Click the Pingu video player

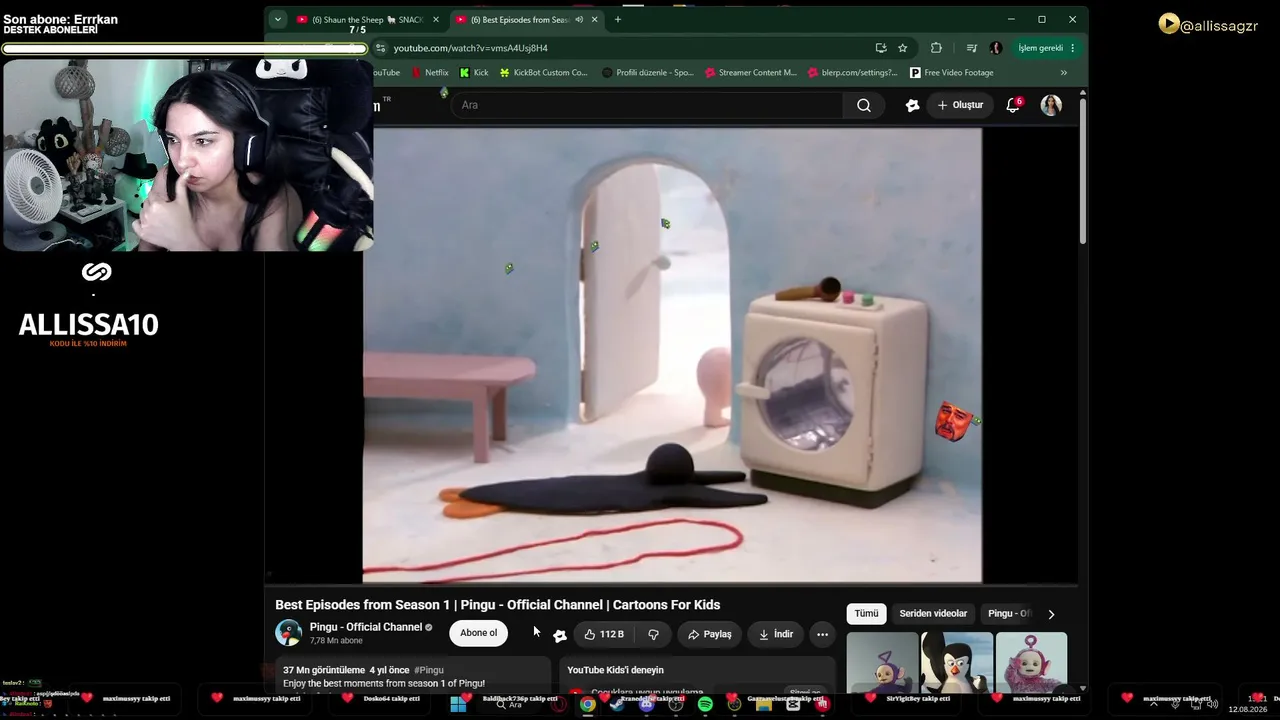pos(672,355)
